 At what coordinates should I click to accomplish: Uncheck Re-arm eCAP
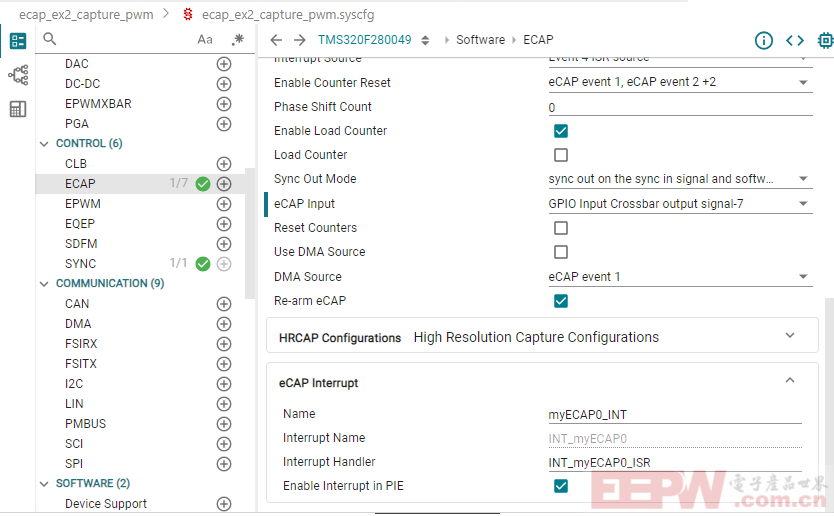click(x=561, y=301)
